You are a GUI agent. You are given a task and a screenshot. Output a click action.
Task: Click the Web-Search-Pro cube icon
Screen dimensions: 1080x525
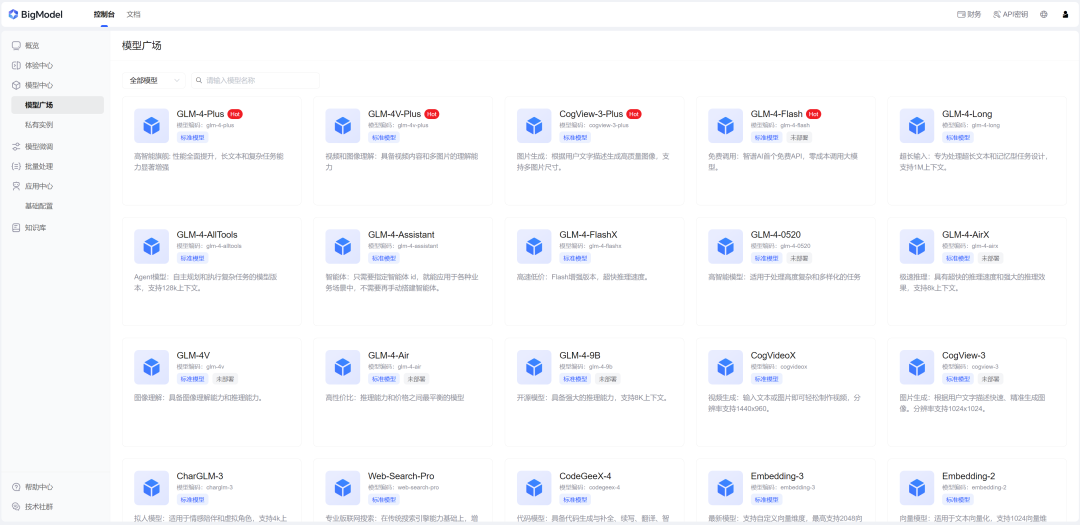[343, 488]
